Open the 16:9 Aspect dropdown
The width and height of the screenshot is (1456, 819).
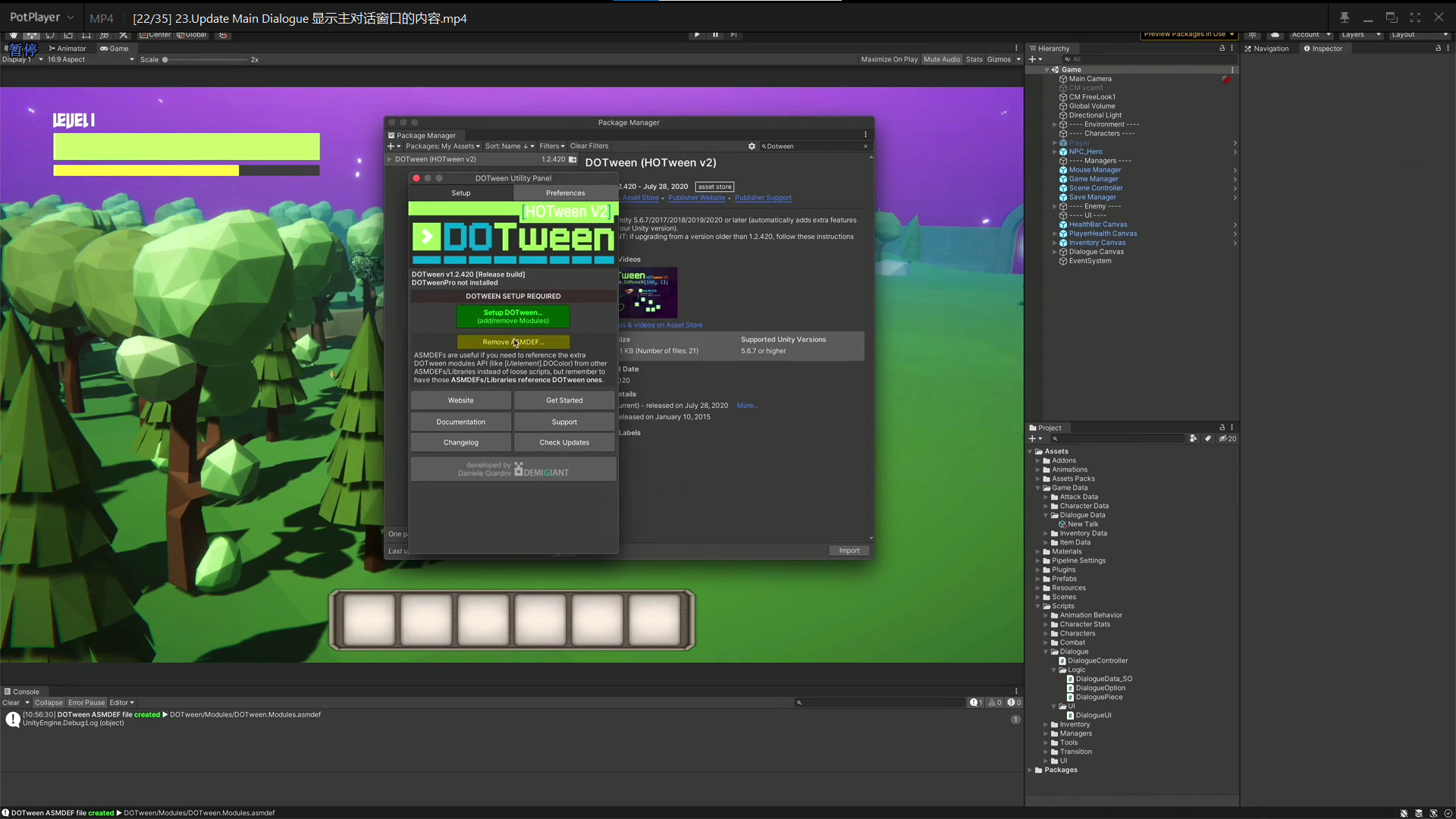click(x=89, y=59)
